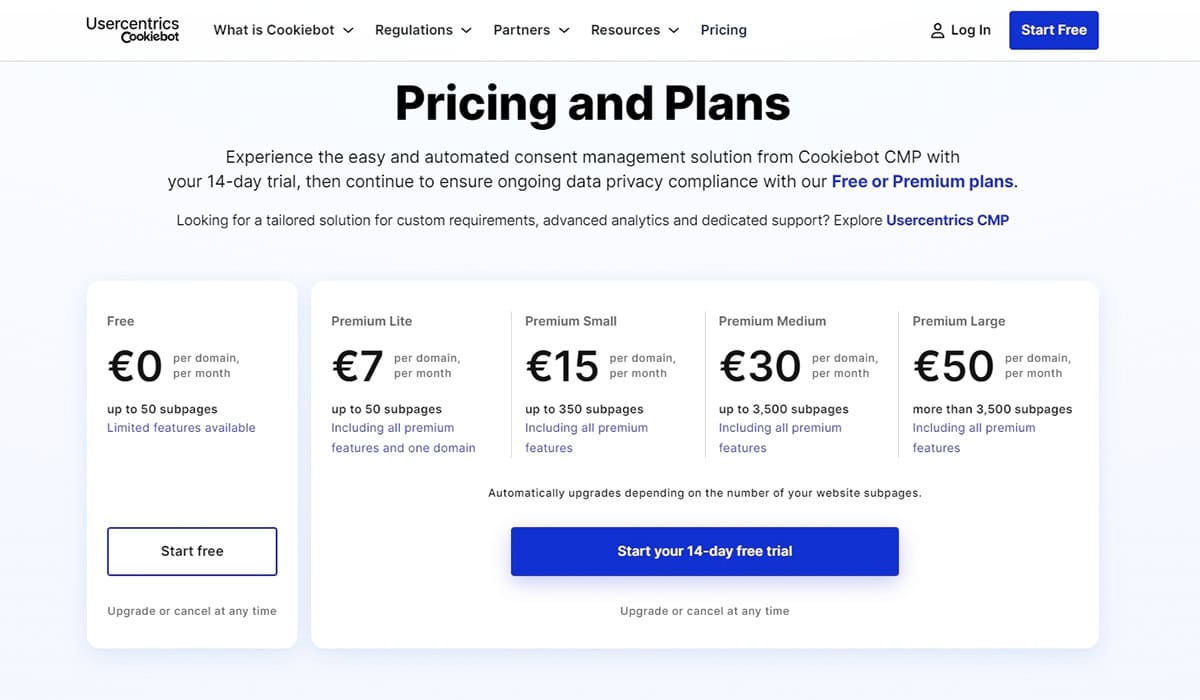The image size is (1200, 700).
Task: Click the Start free outlined button
Action: (x=192, y=551)
